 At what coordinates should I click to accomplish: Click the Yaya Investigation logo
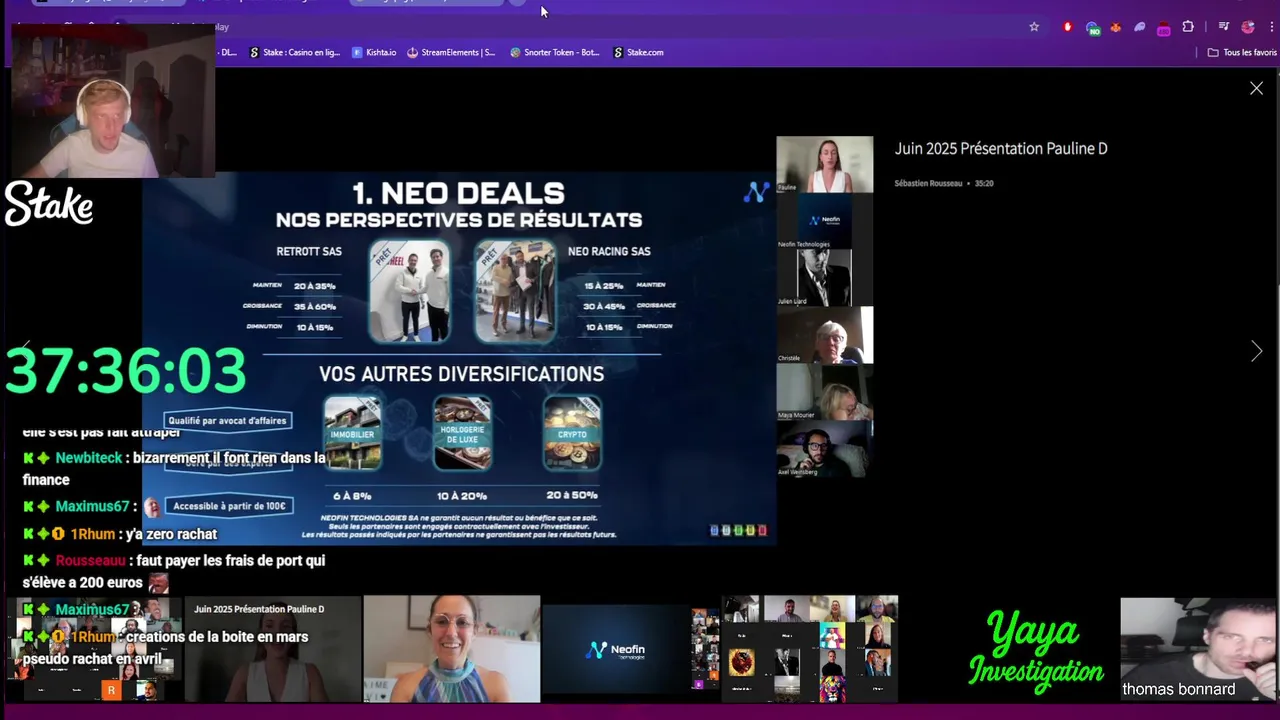tap(1036, 652)
